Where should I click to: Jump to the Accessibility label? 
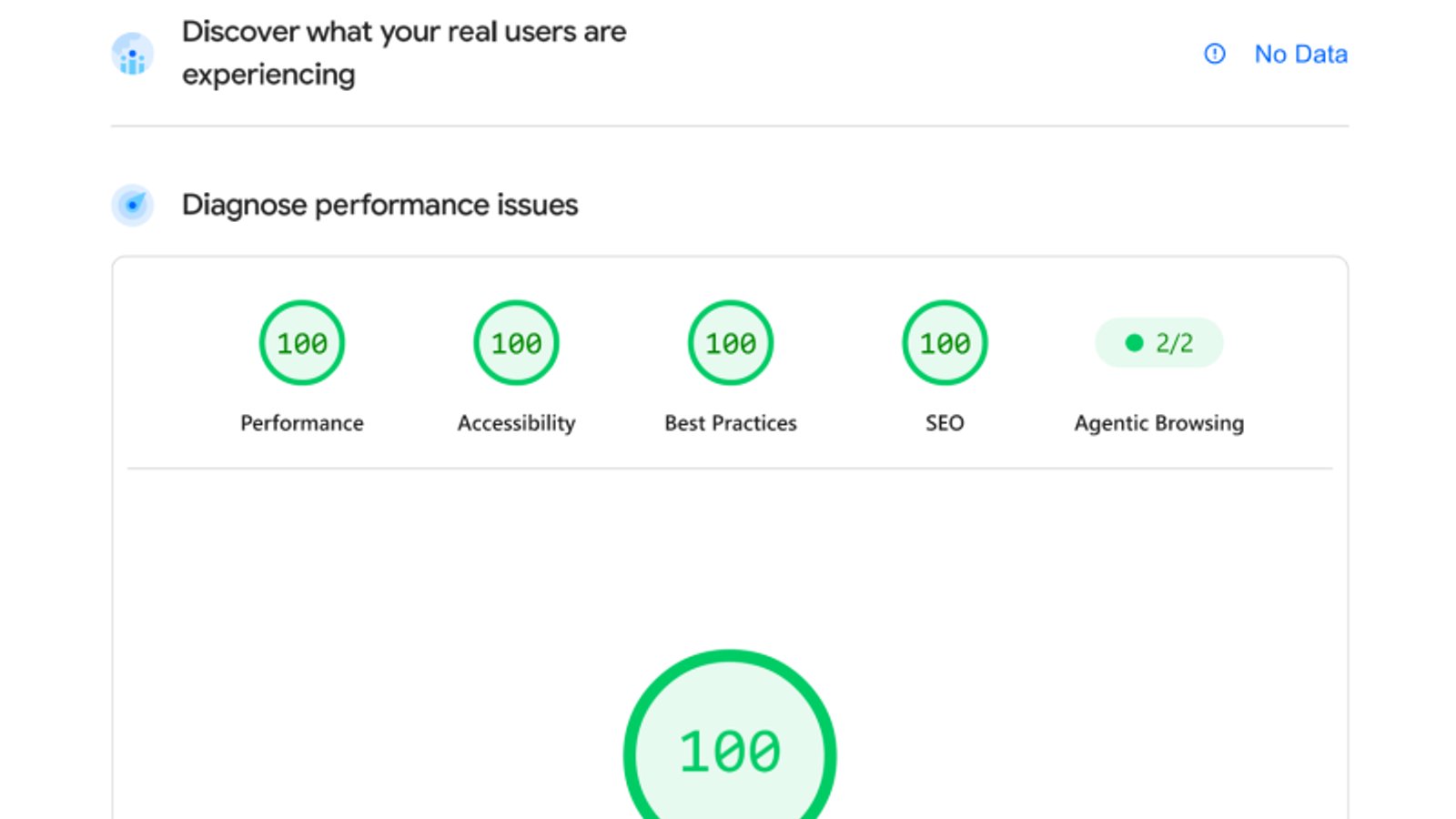[x=517, y=423]
